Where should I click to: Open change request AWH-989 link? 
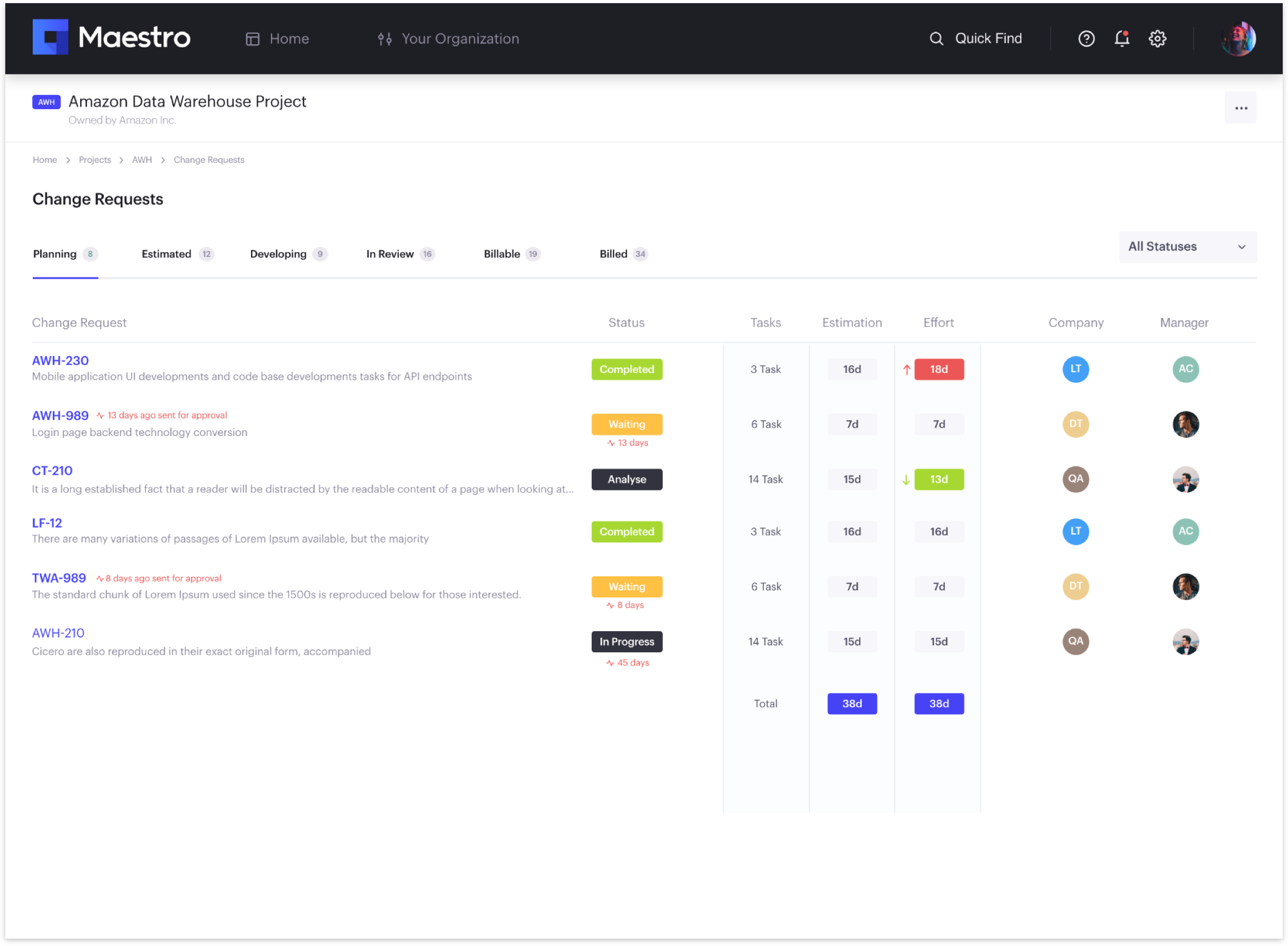pyautogui.click(x=60, y=416)
